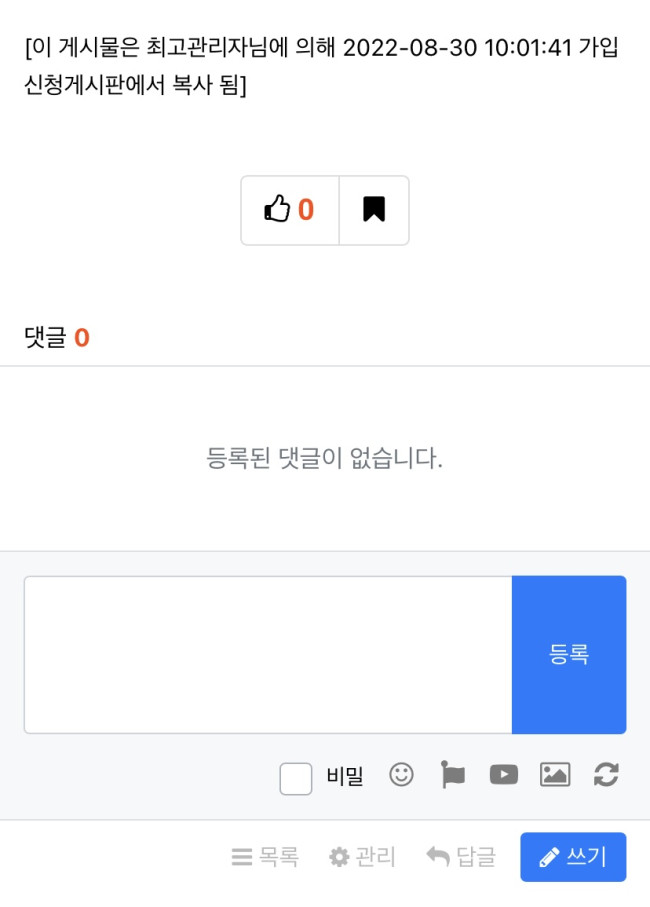
Task: Click the gear icon next to 관리
Action: (x=339, y=857)
